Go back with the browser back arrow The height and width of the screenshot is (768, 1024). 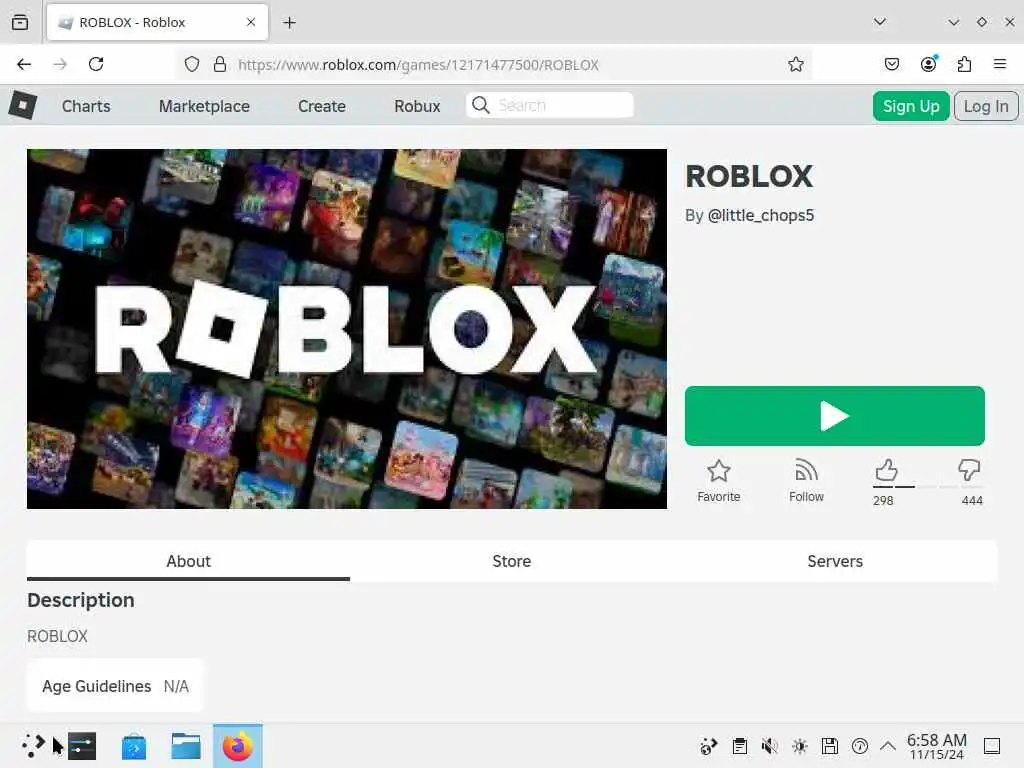24,64
